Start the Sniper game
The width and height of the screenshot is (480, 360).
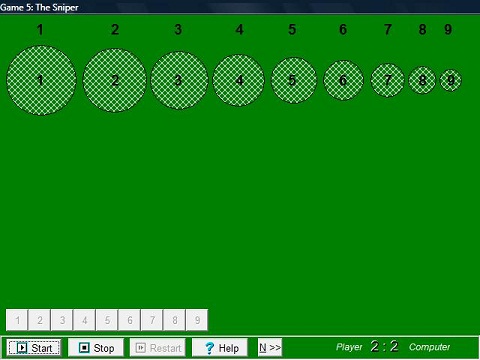coord(34,348)
